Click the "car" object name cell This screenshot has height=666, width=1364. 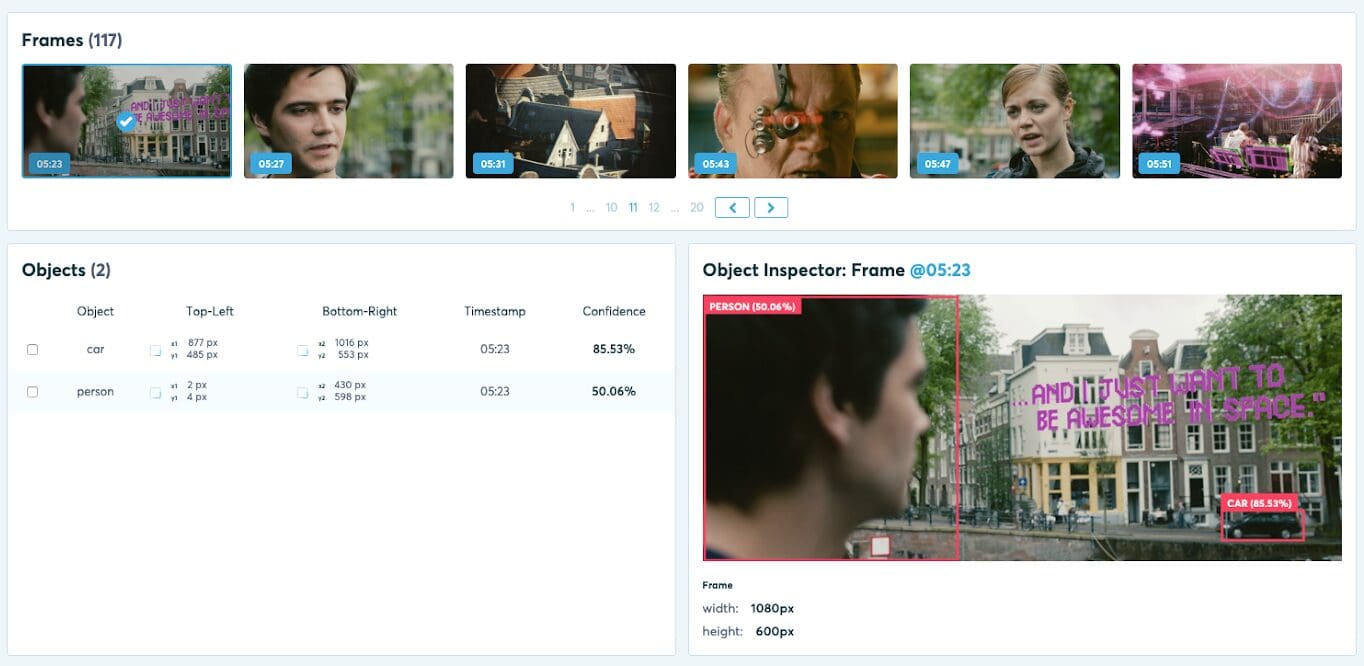pos(96,350)
